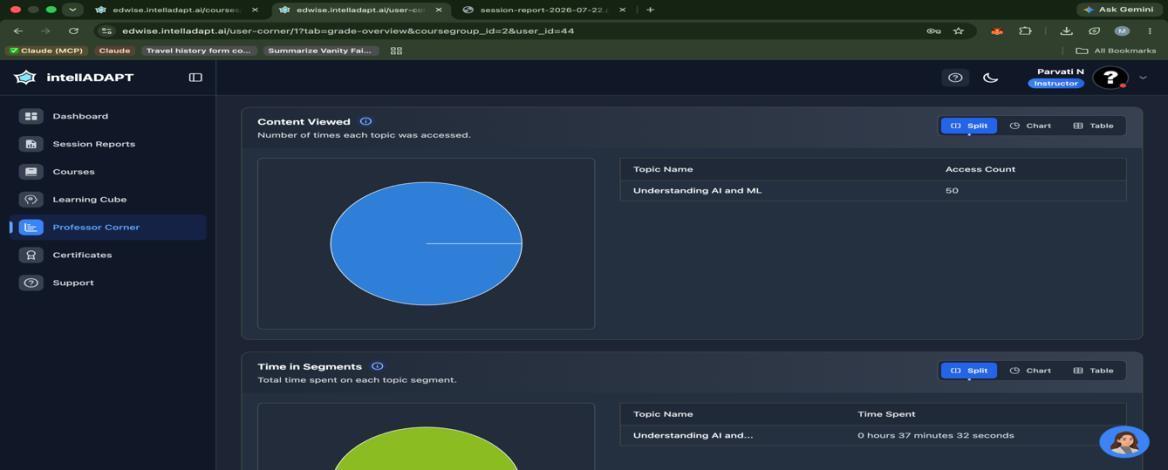Image resolution: width=1168 pixels, height=470 pixels.
Task: Toggle dark mode with the moon icon
Action: click(991, 77)
